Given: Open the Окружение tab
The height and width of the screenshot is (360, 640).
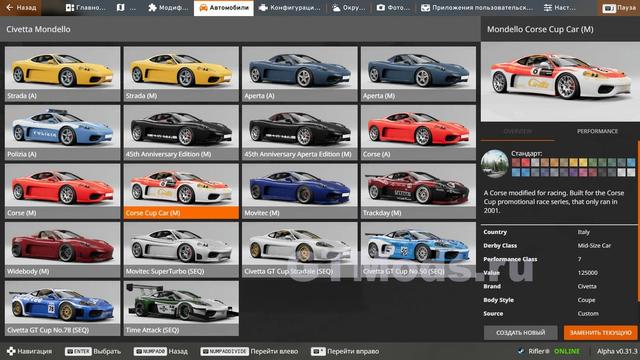Looking at the screenshot, I should coord(348,8).
